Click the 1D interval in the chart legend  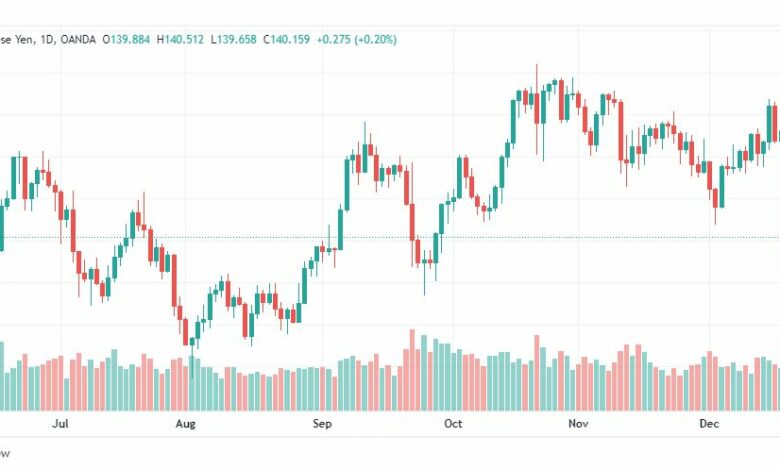pyautogui.click(x=47, y=39)
